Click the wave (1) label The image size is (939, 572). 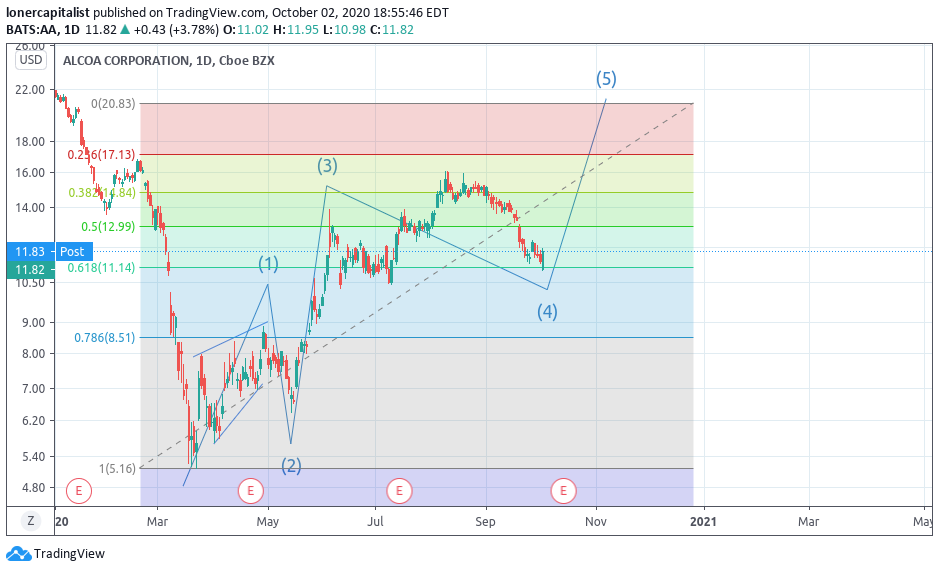[268, 264]
